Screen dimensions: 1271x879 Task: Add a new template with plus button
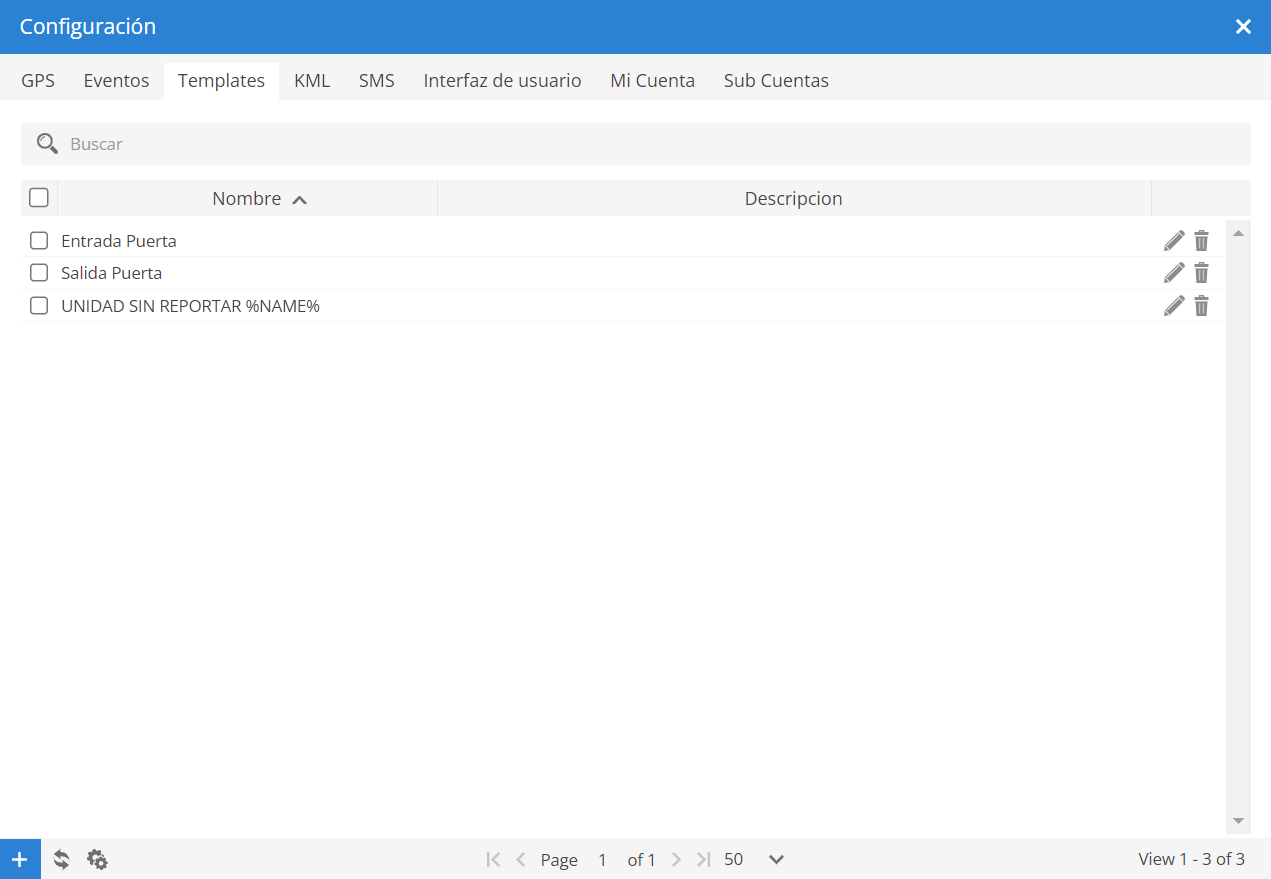(20, 859)
